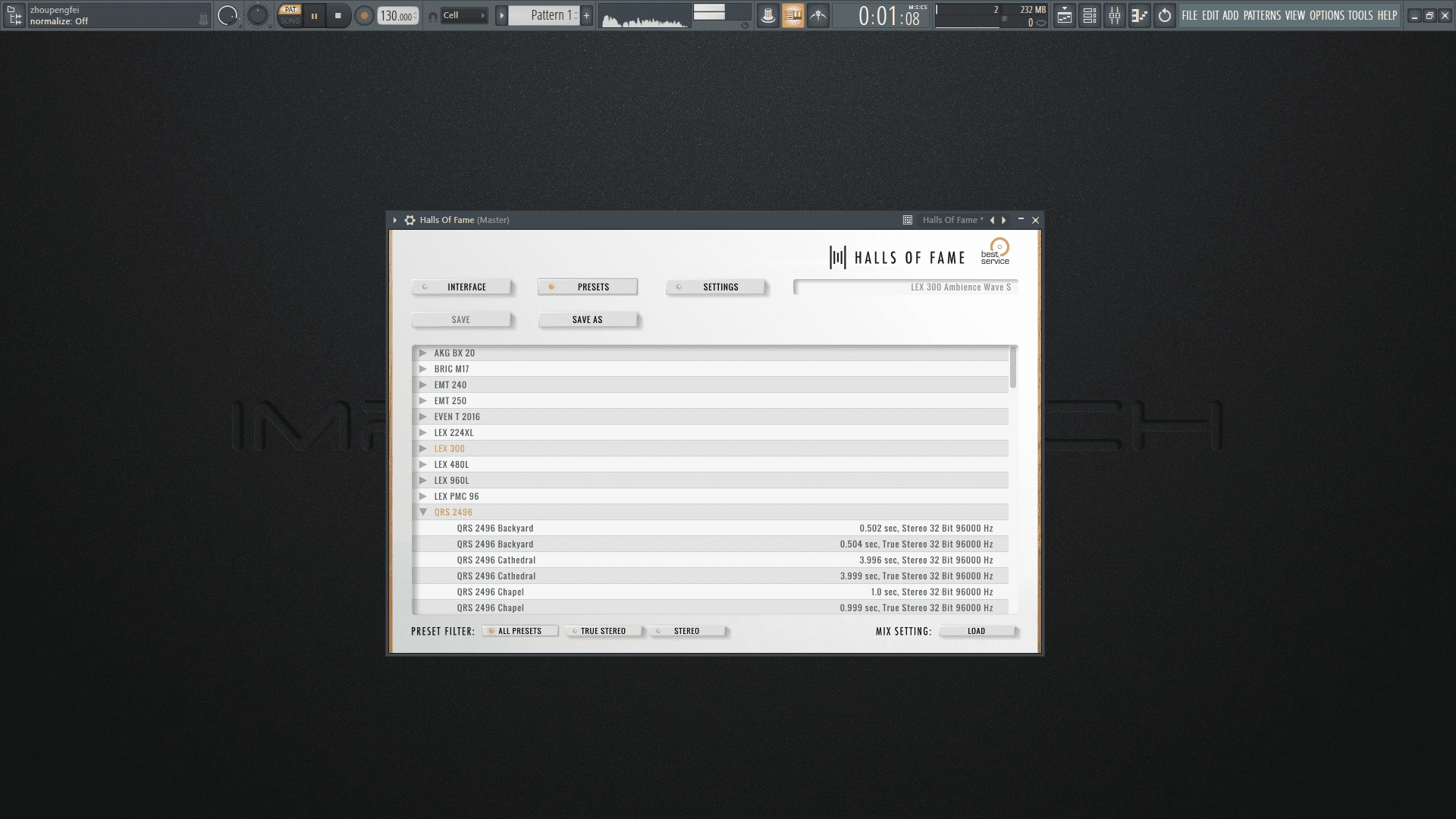Open the ADD menu

point(1230,15)
